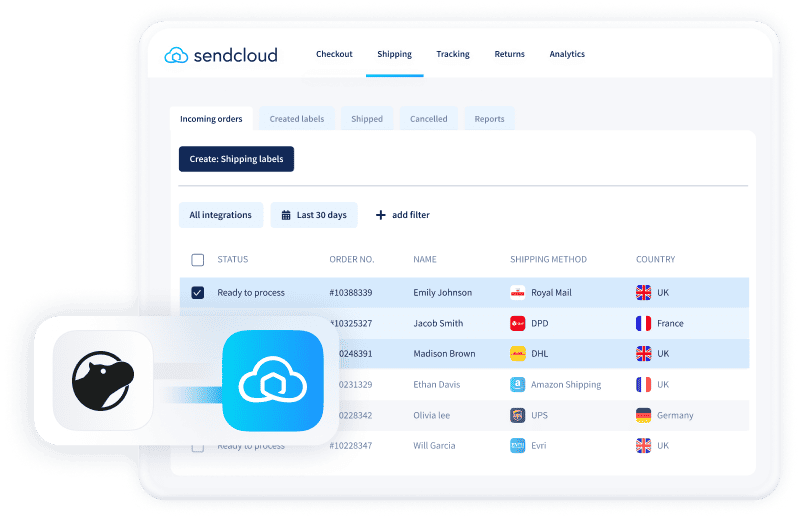Viewport: 799px width, 517px height.
Task: Click the ORDER NO. column header
Action: tap(352, 259)
